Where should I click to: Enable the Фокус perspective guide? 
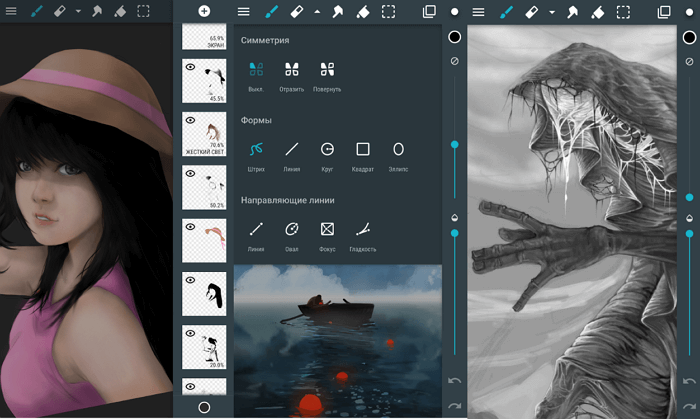coord(326,230)
